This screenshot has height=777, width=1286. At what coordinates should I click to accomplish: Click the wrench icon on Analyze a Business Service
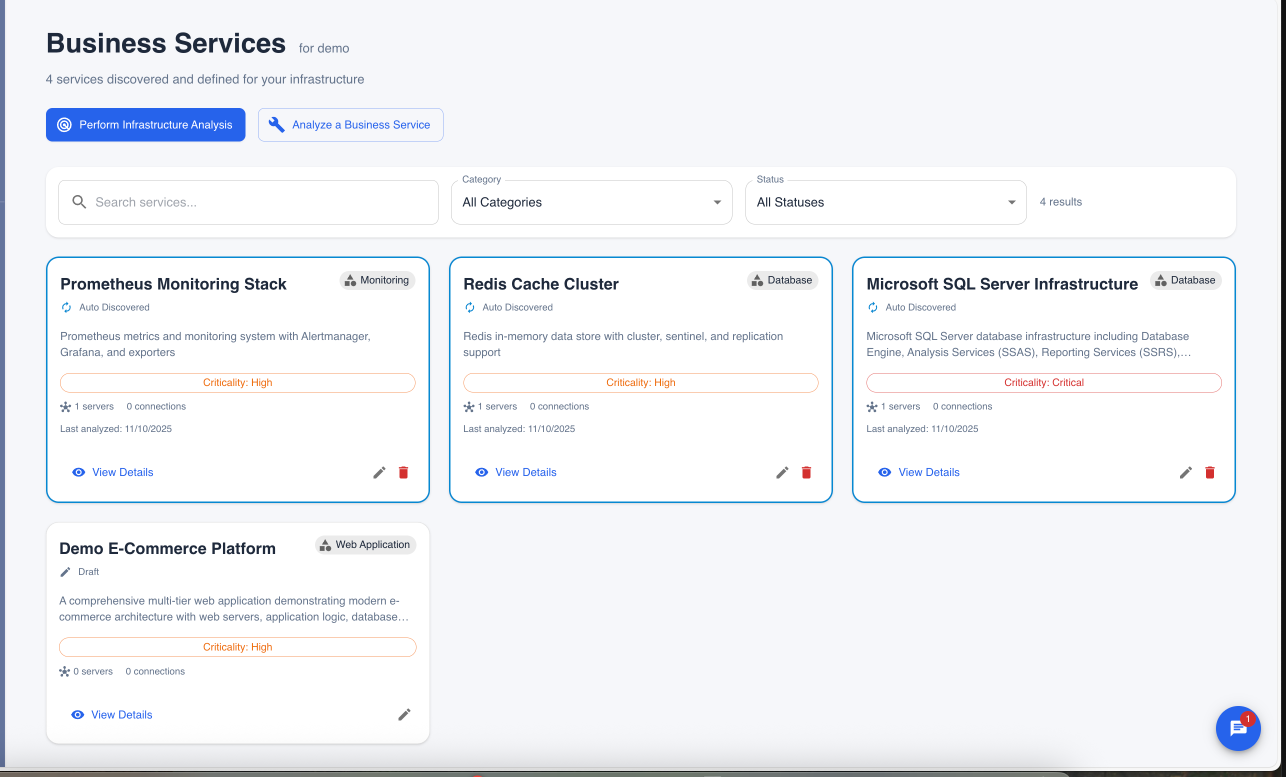pyautogui.click(x=276, y=124)
